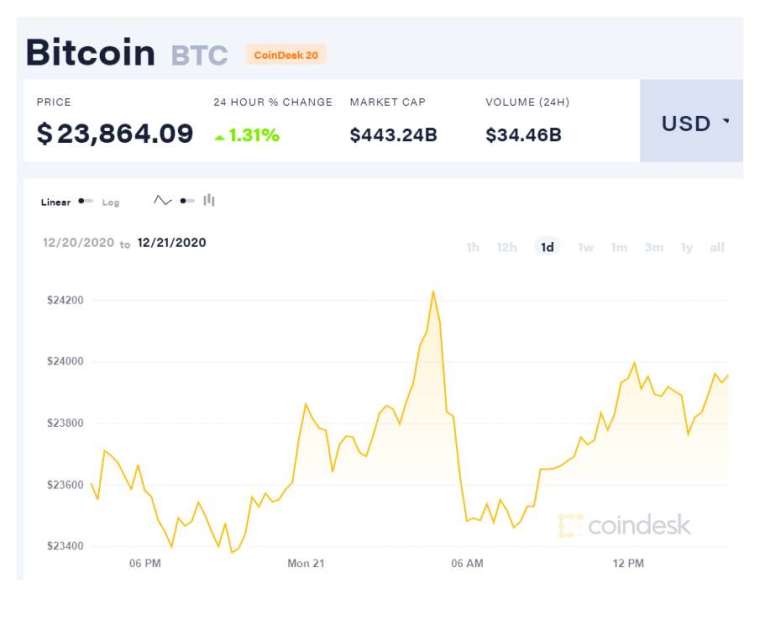
Task: Show the 3m time range
Action: [654, 248]
